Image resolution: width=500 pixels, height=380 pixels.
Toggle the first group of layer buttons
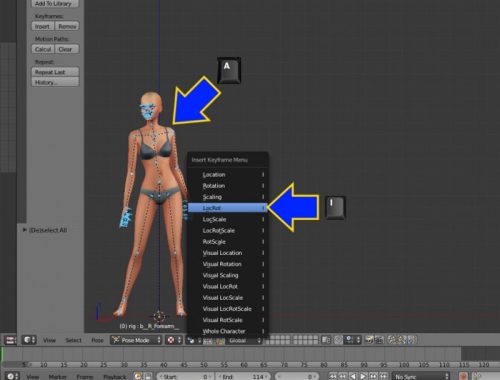tap(279, 340)
